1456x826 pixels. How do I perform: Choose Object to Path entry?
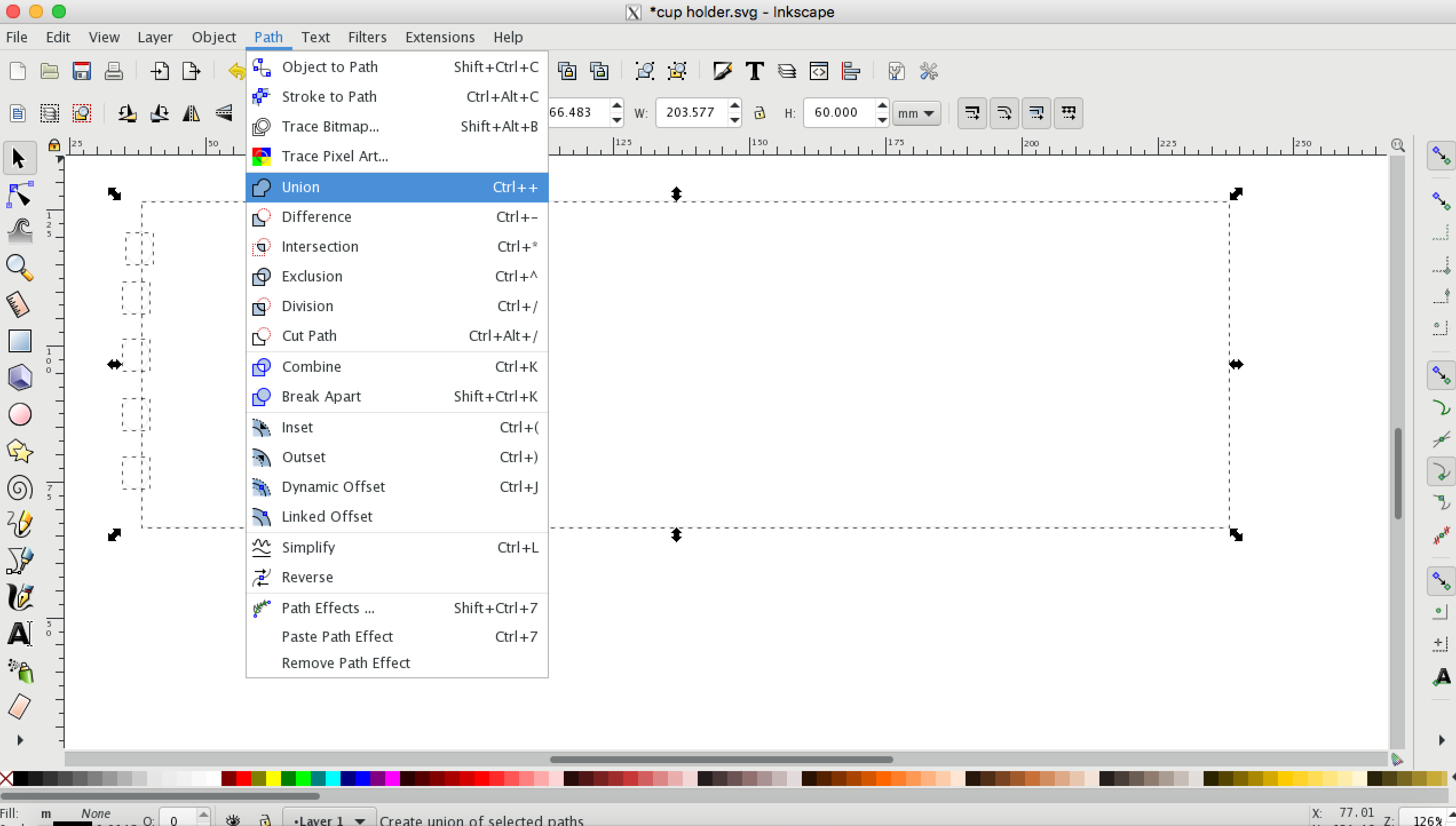pyautogui.click(x=397, y=67)
